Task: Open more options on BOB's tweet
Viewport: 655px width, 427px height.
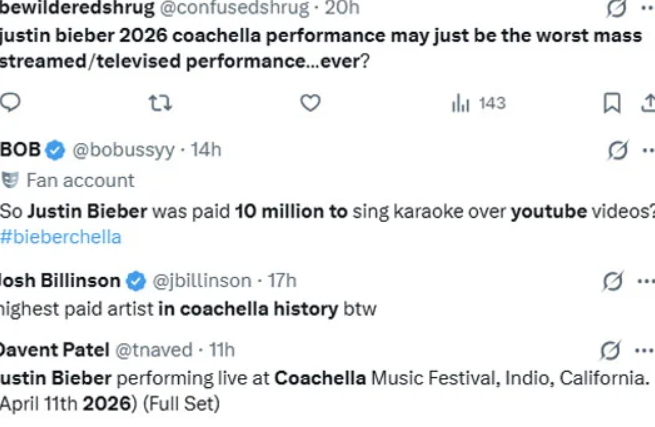Action: tap(647, 150)
